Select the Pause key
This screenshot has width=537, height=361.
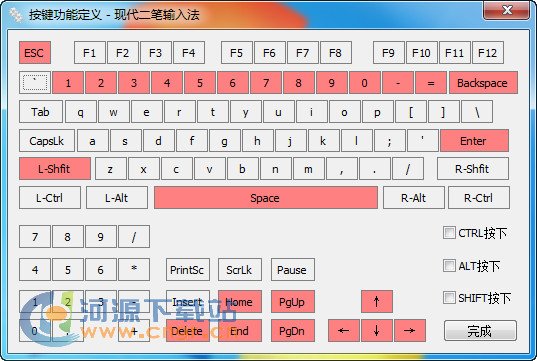click(x=292, y=270)
